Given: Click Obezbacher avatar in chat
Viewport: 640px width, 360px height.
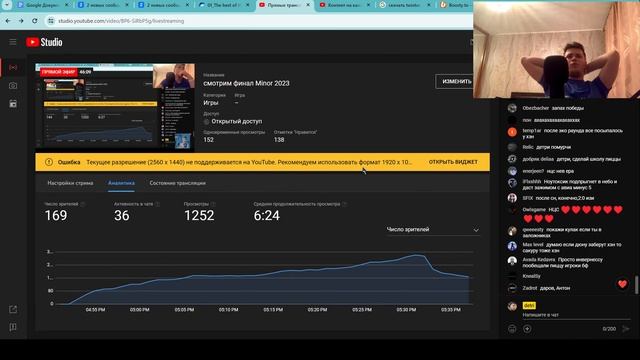Looking at the screenshot, I should point(512,108).
